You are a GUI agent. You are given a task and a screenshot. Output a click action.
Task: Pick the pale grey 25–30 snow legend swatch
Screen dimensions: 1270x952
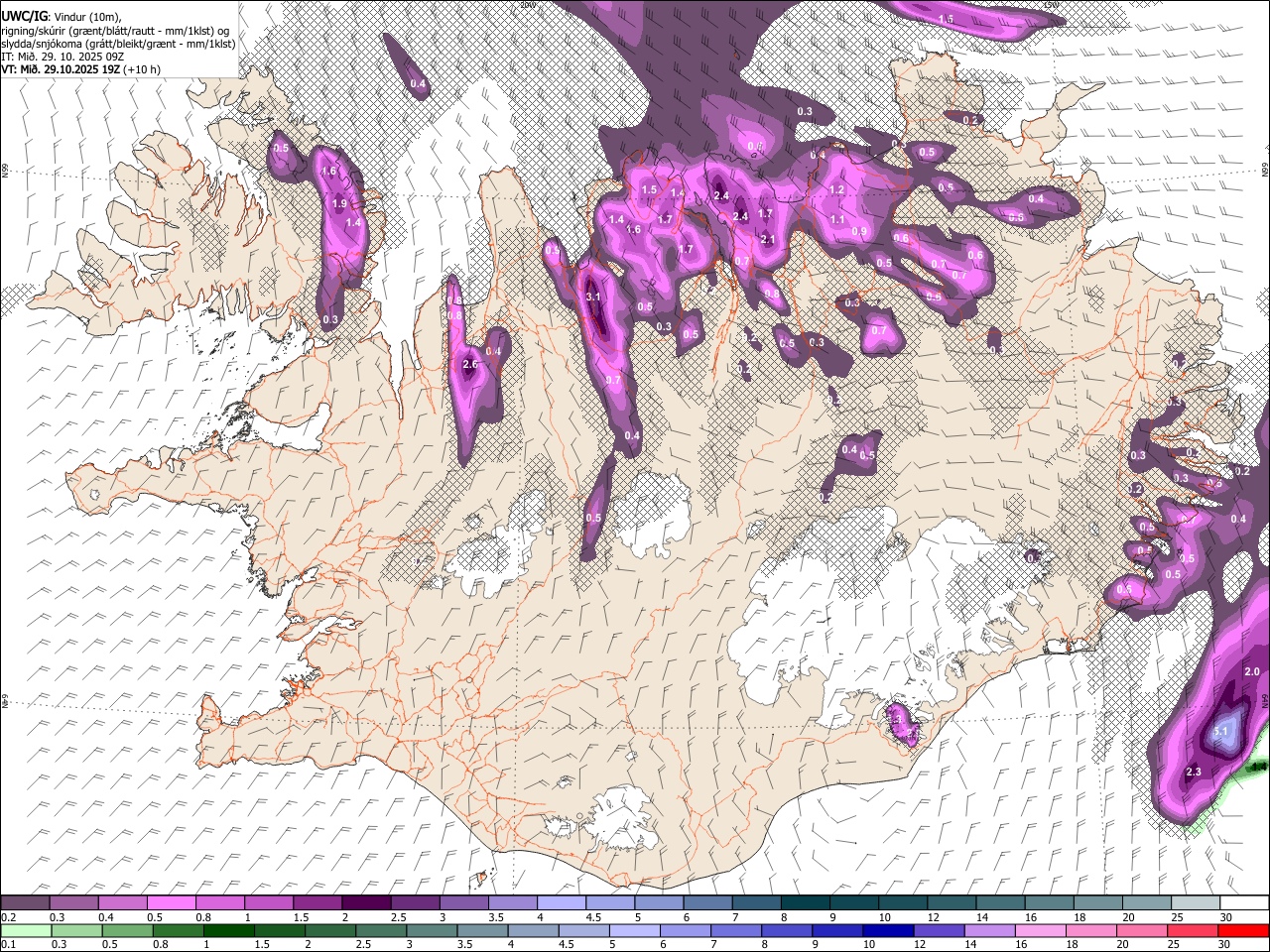pos(1195,903)
